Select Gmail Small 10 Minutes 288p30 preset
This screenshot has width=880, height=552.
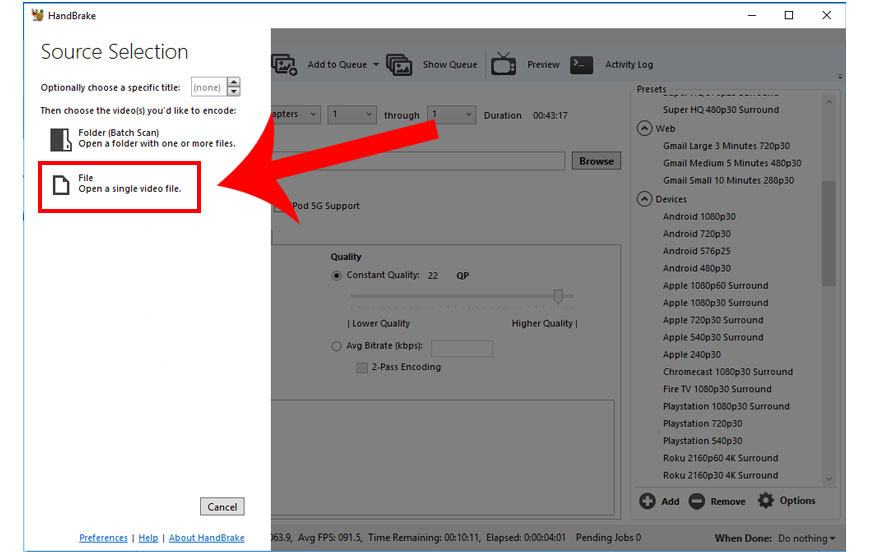click(728, 181)
